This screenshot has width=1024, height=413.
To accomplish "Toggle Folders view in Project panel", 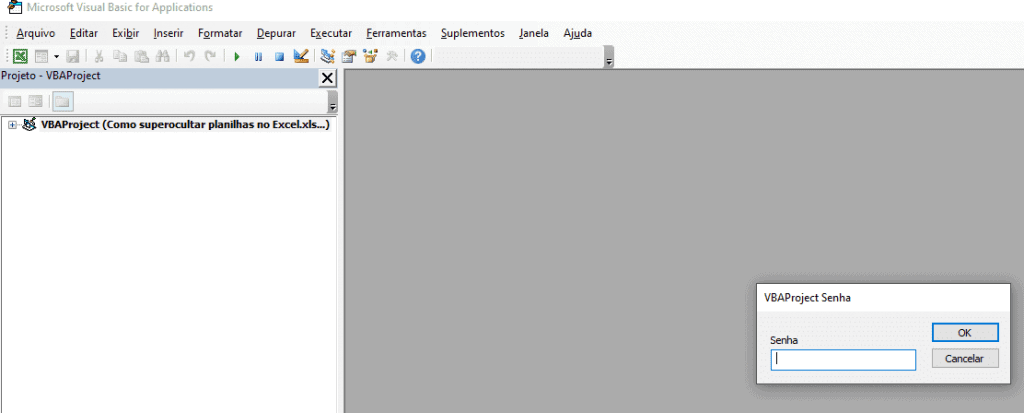I will click(63, 101).
